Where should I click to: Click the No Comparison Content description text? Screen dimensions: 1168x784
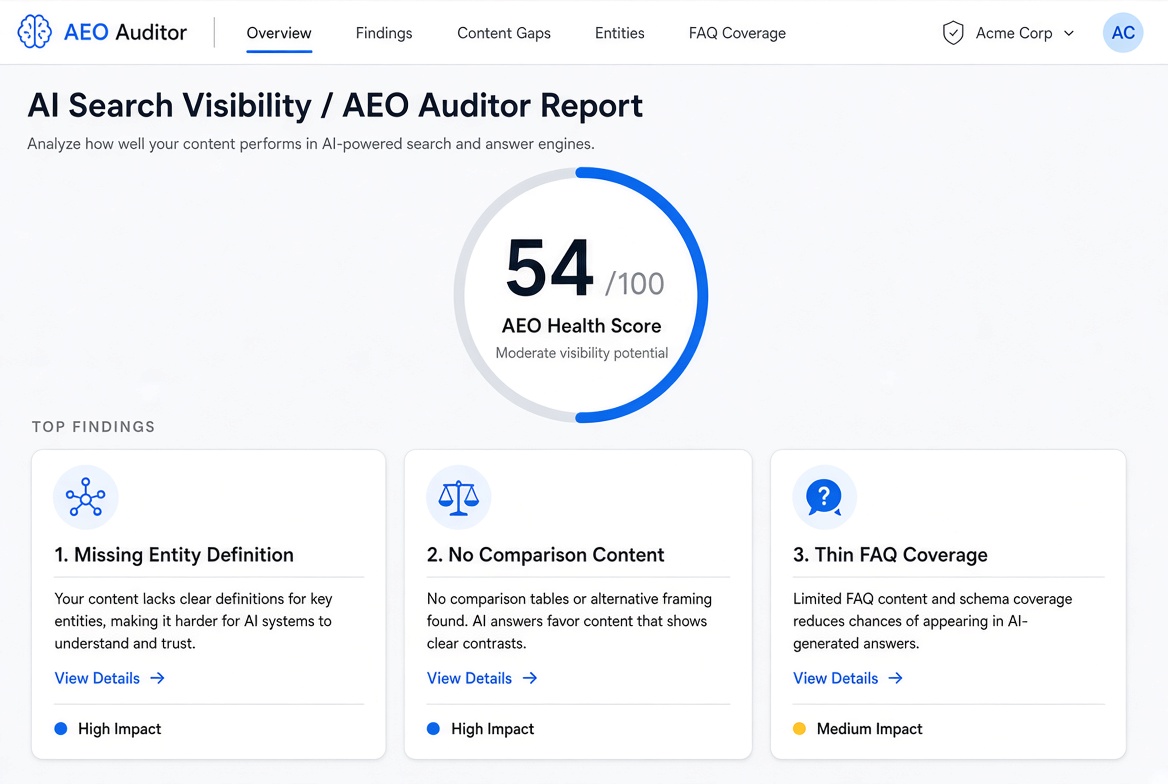569,621
